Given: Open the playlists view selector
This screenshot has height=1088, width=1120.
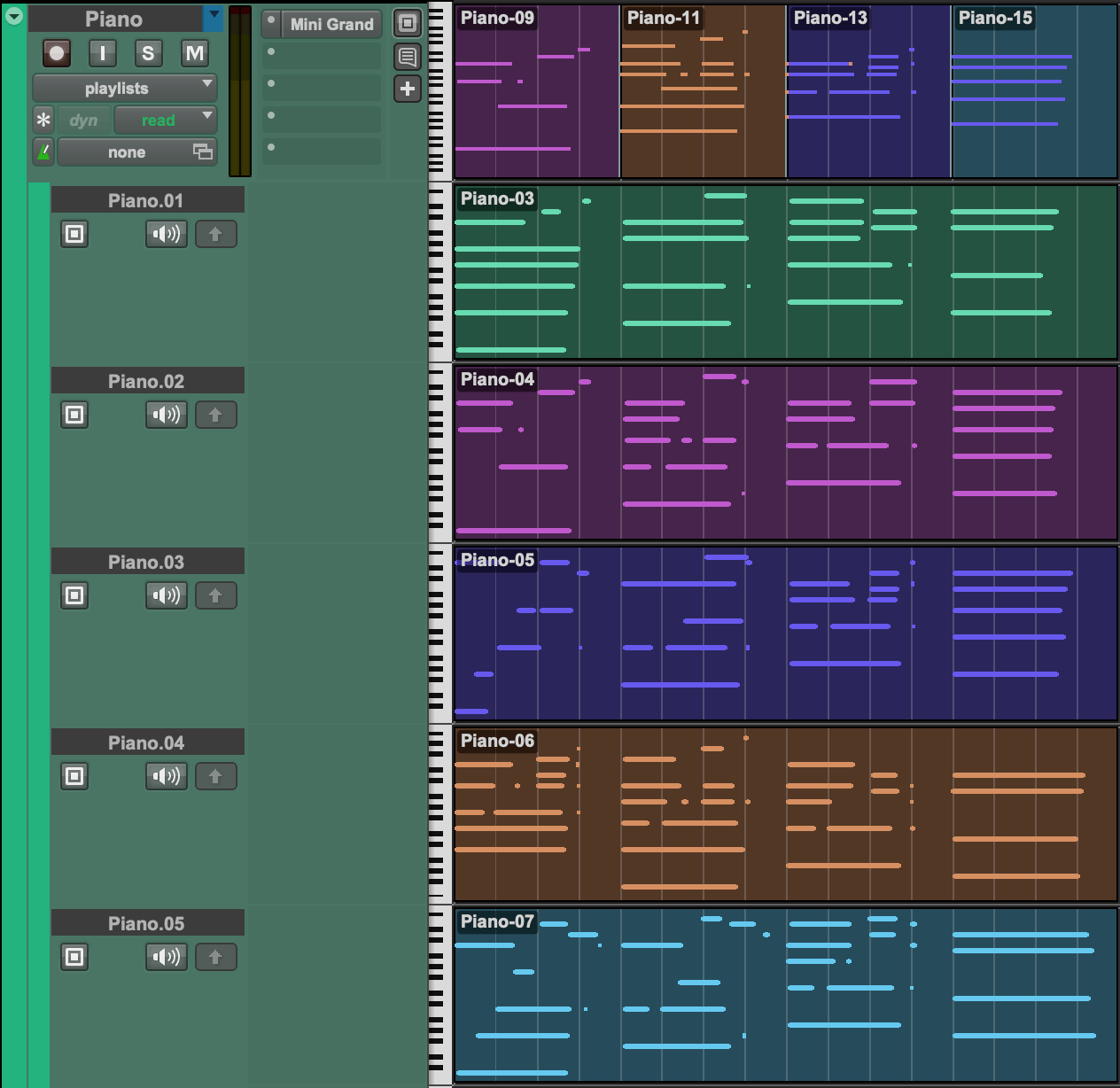Looking at the screenshot, I should tap(125, 89).
